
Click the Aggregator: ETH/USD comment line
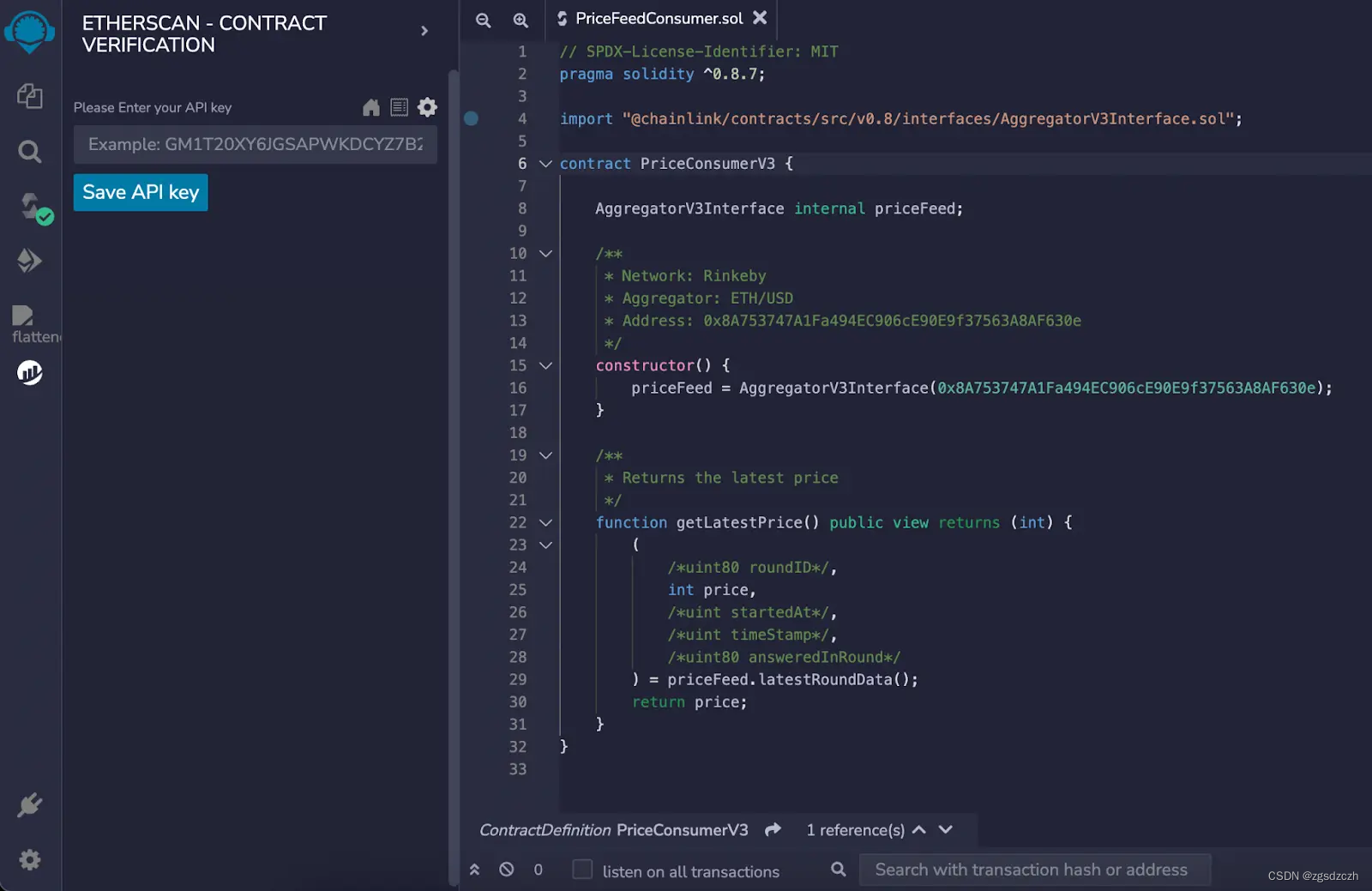click(x=699, y=298)
